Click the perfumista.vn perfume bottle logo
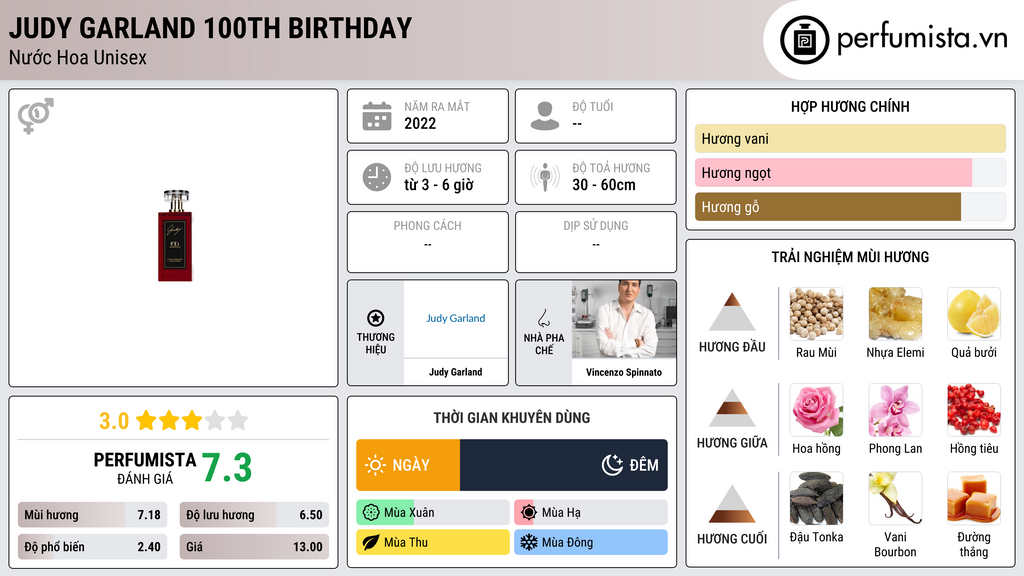Image resolution: width=1024 pixels, height=576 pixels. point(804,40)
